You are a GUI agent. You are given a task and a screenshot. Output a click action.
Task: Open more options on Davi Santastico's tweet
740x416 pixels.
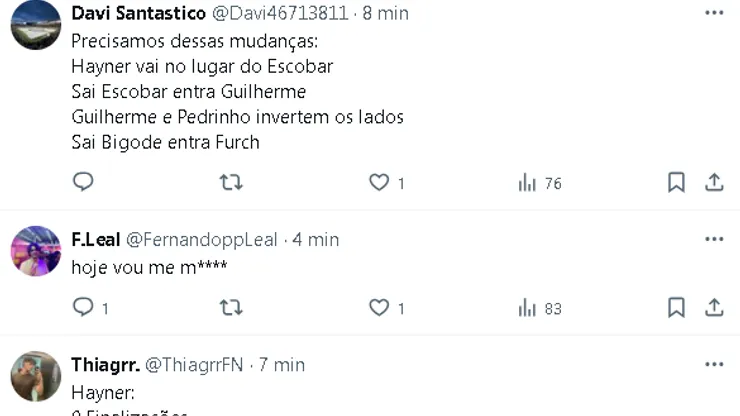click(x=714, y=13)
